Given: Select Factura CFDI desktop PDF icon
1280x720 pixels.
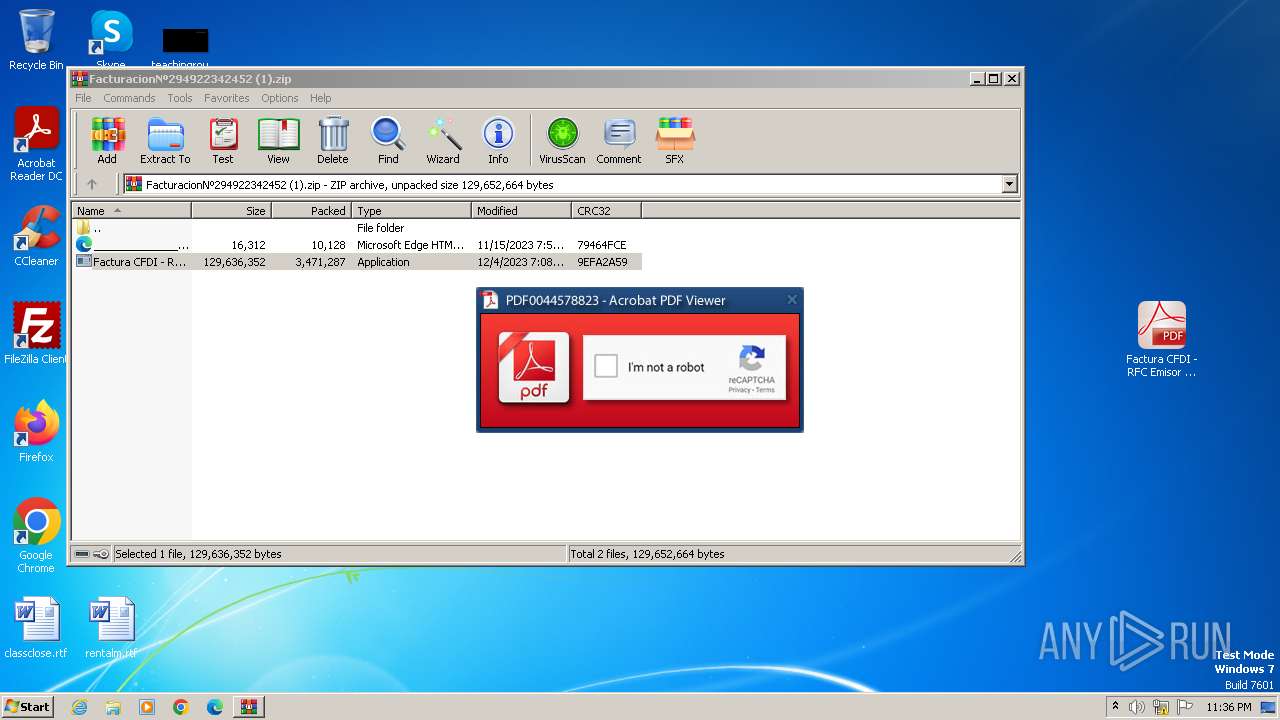Looking at the screenshot, I should [1161, 340].
